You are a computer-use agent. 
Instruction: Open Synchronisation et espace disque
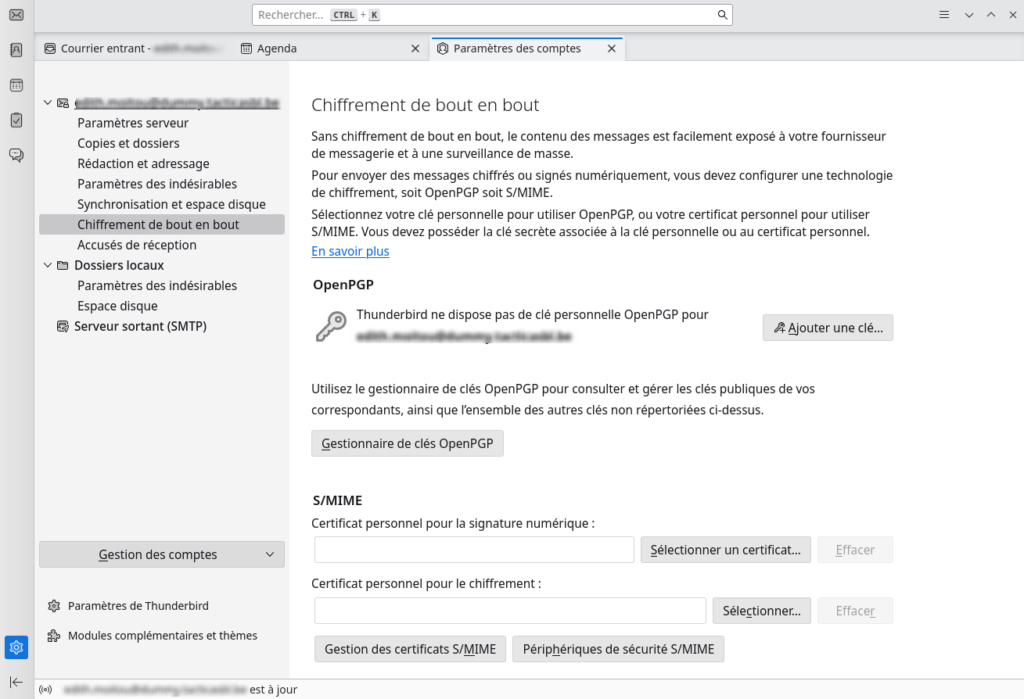pos(171,204)
